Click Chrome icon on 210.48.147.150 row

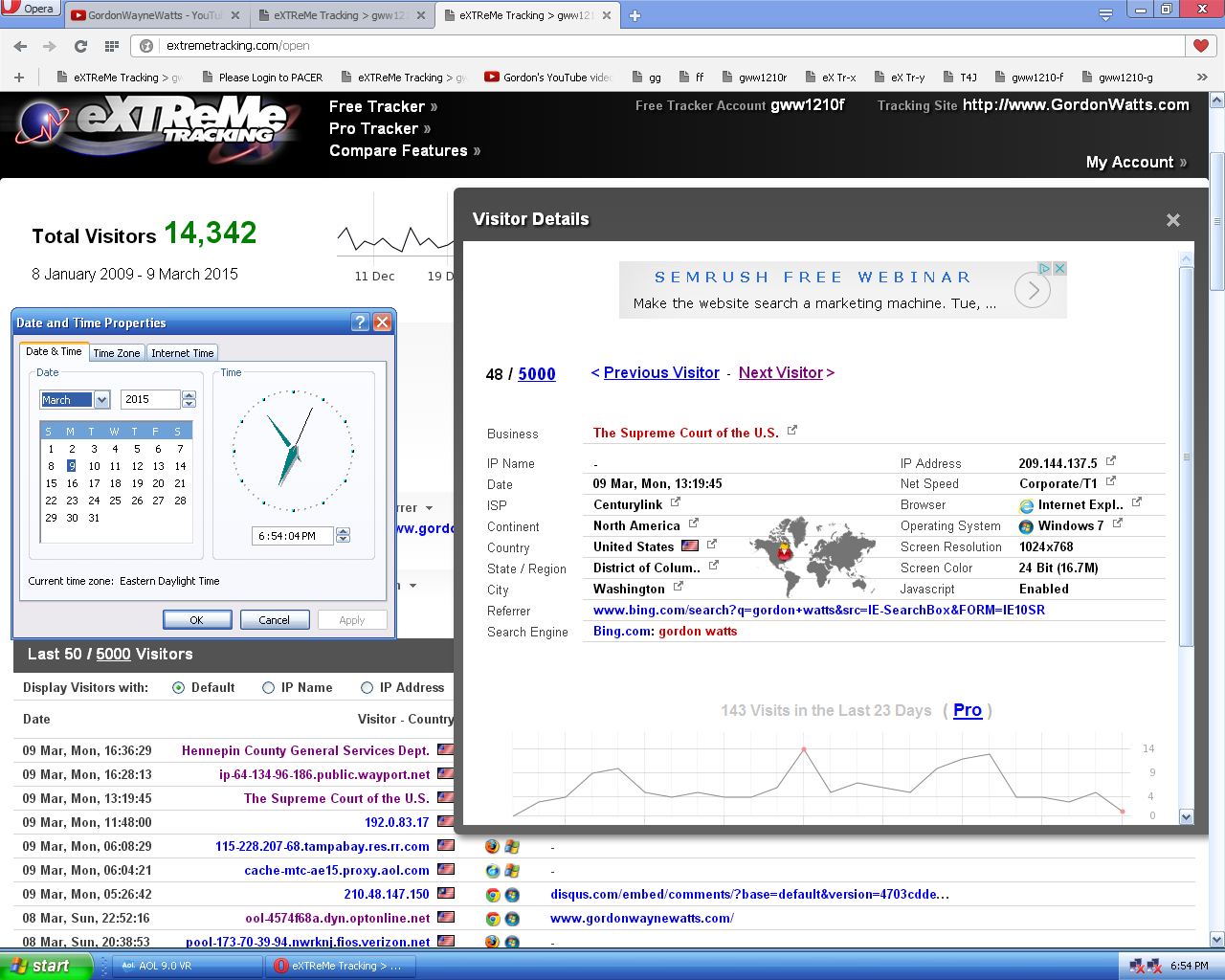[492, 894]
